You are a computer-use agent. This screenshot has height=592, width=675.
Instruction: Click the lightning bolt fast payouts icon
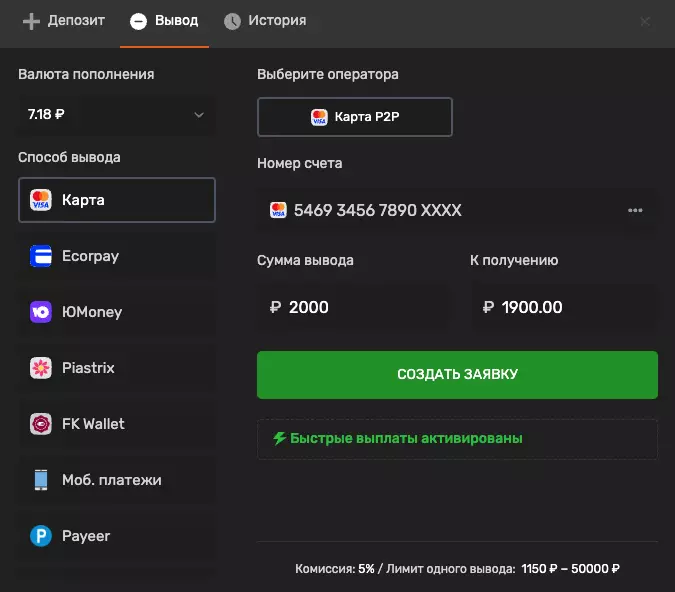[x=279, y=438]
